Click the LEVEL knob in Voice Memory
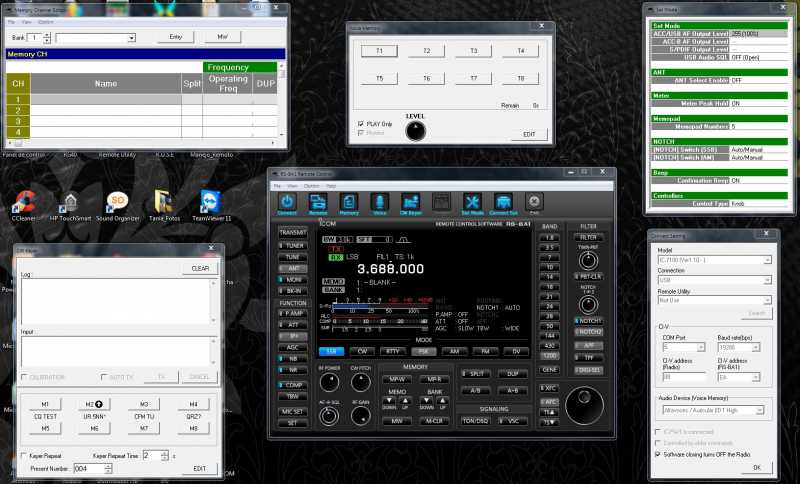 pyautogui.click(x=416, y=132)
